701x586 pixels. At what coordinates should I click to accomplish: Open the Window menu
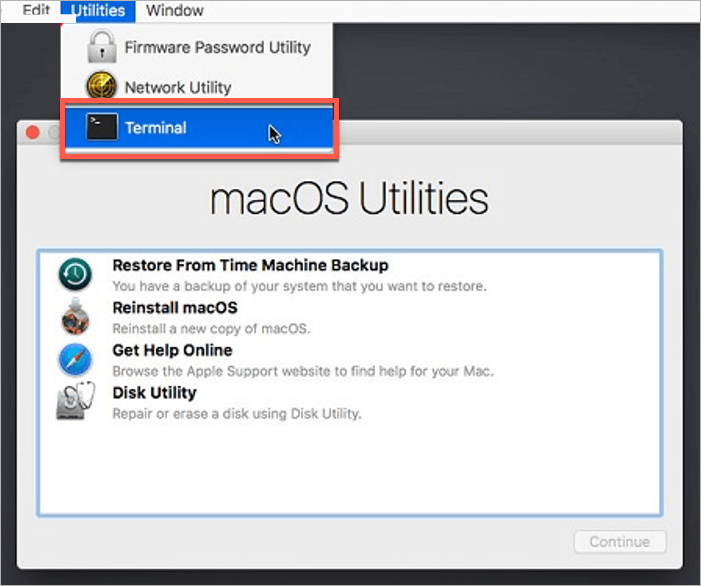(175, 10)
